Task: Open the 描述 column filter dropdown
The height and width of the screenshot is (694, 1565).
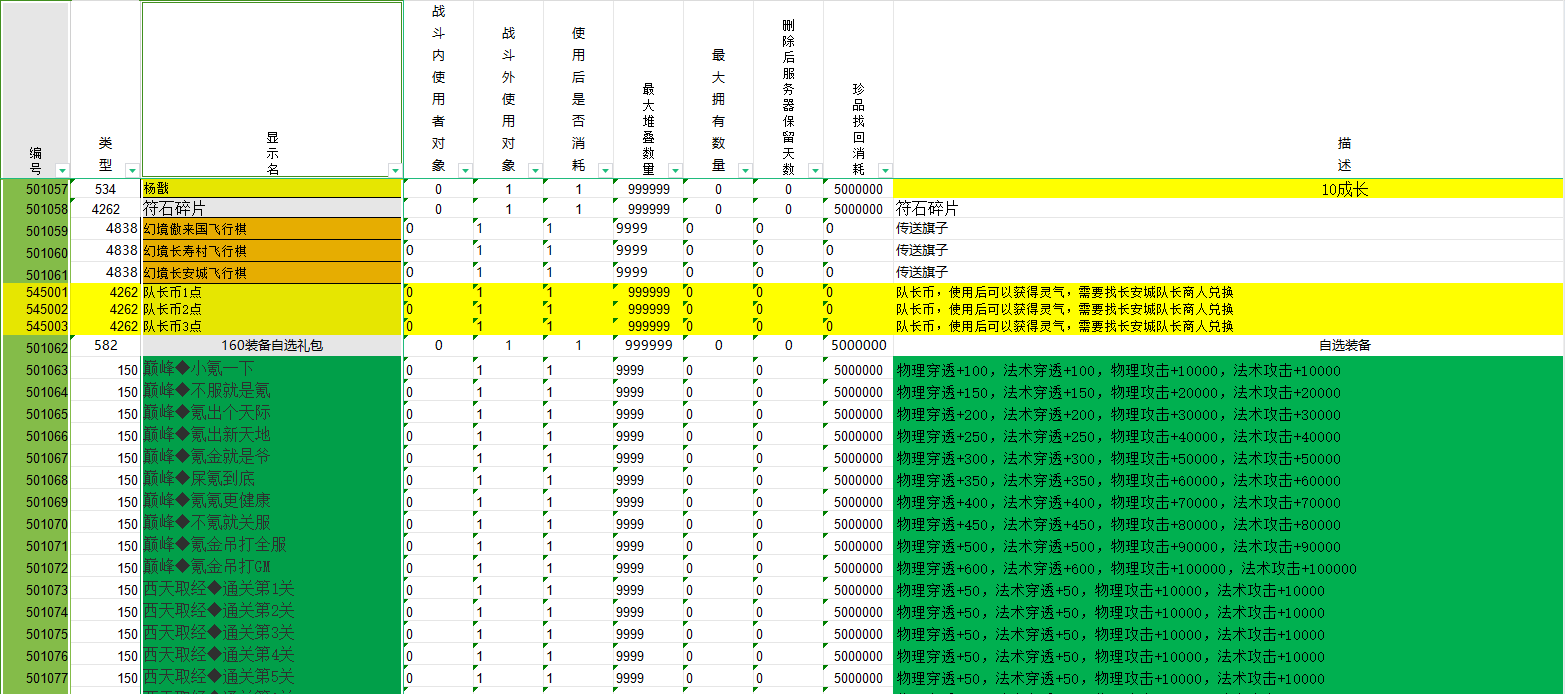Action: pos(1555,170)
